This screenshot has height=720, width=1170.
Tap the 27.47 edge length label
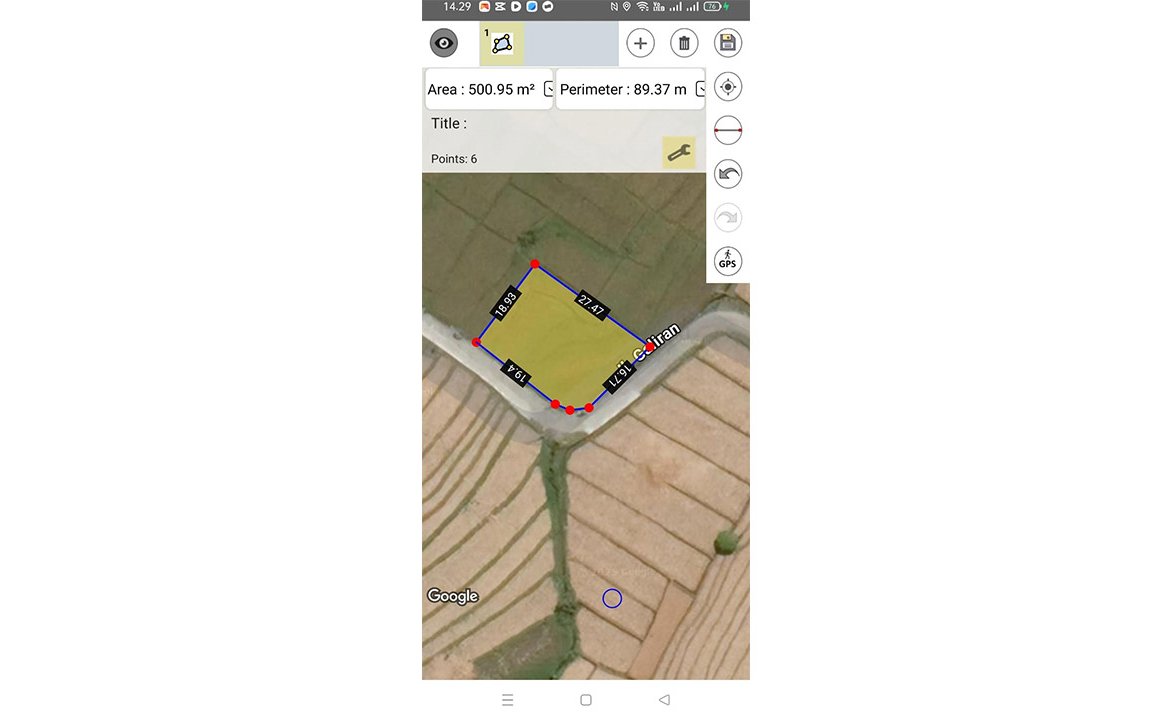pyautogui.click(x=591, y=305)
